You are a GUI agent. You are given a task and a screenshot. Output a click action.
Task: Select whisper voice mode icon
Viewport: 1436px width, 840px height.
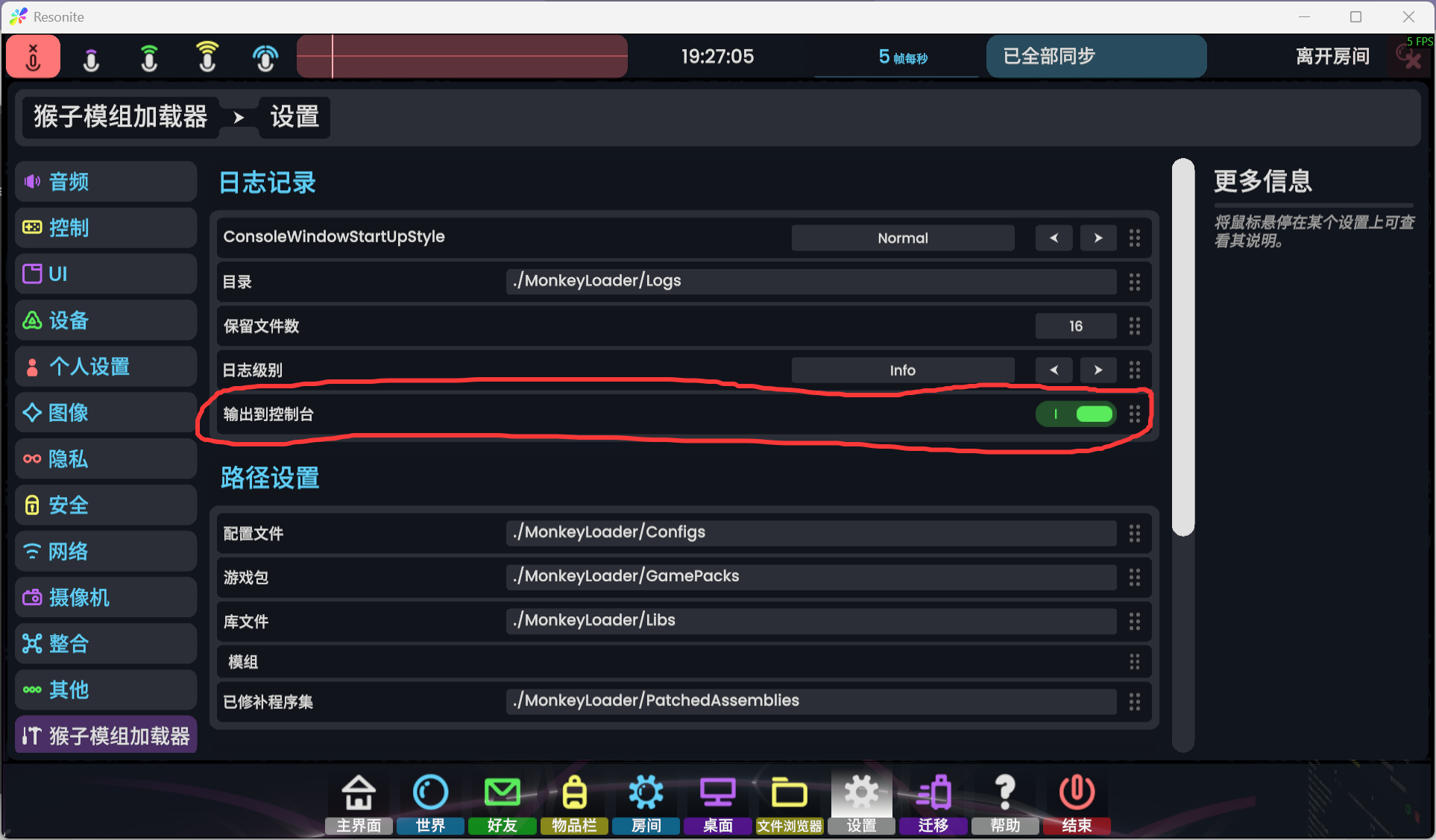click(x=91, y=58)
